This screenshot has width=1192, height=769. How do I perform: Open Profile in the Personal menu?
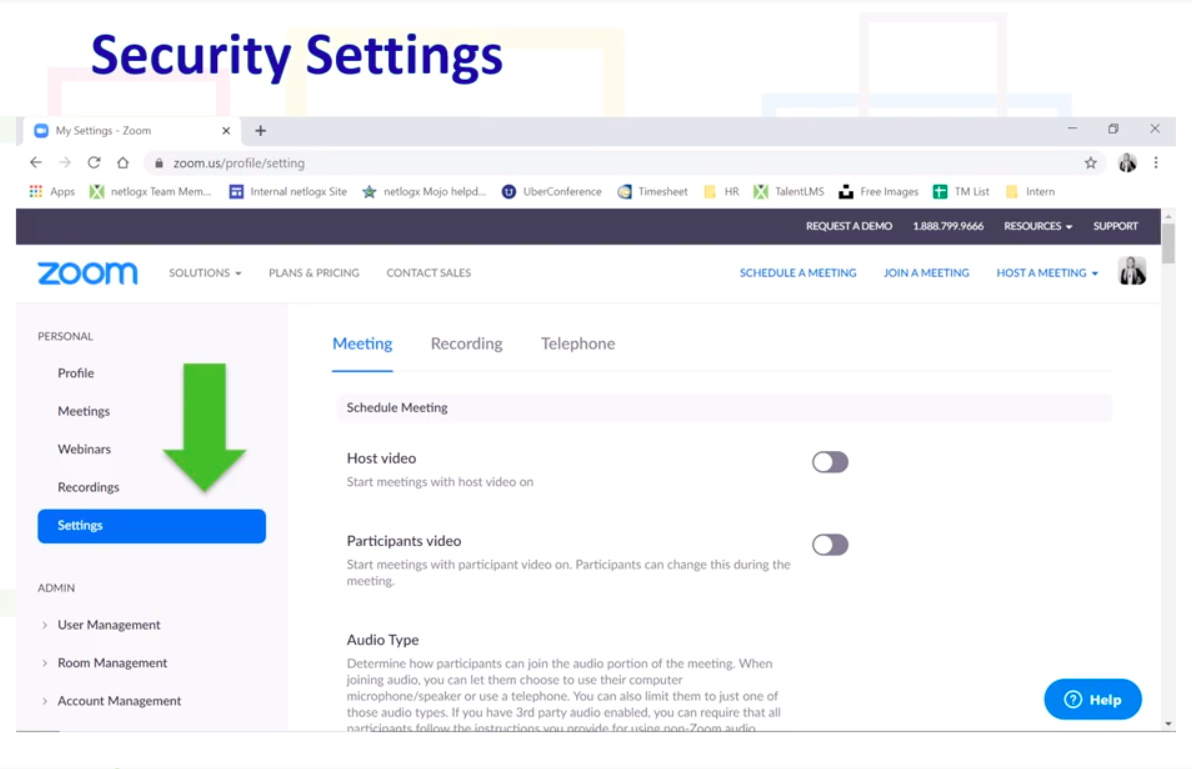coord(76,373)
